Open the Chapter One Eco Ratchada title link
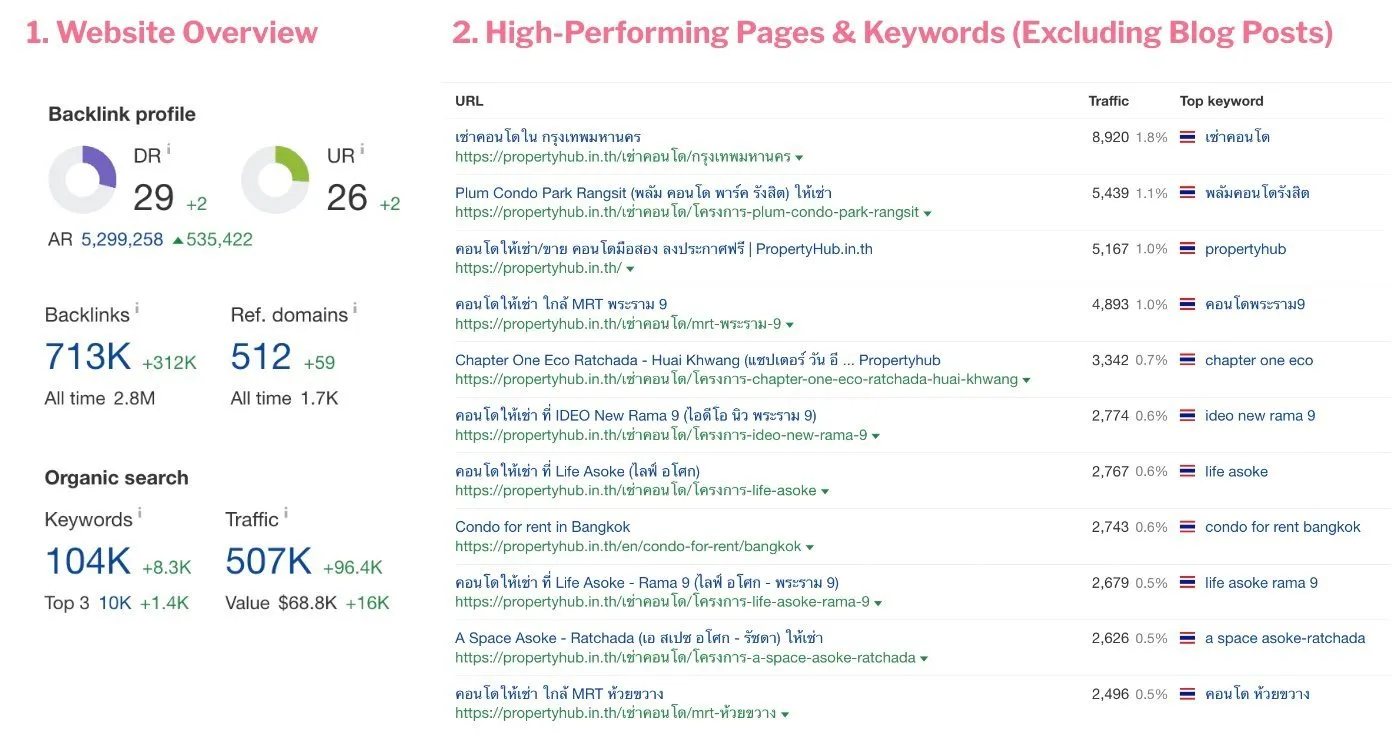The image size is (1398, 754). coord(698,360)
